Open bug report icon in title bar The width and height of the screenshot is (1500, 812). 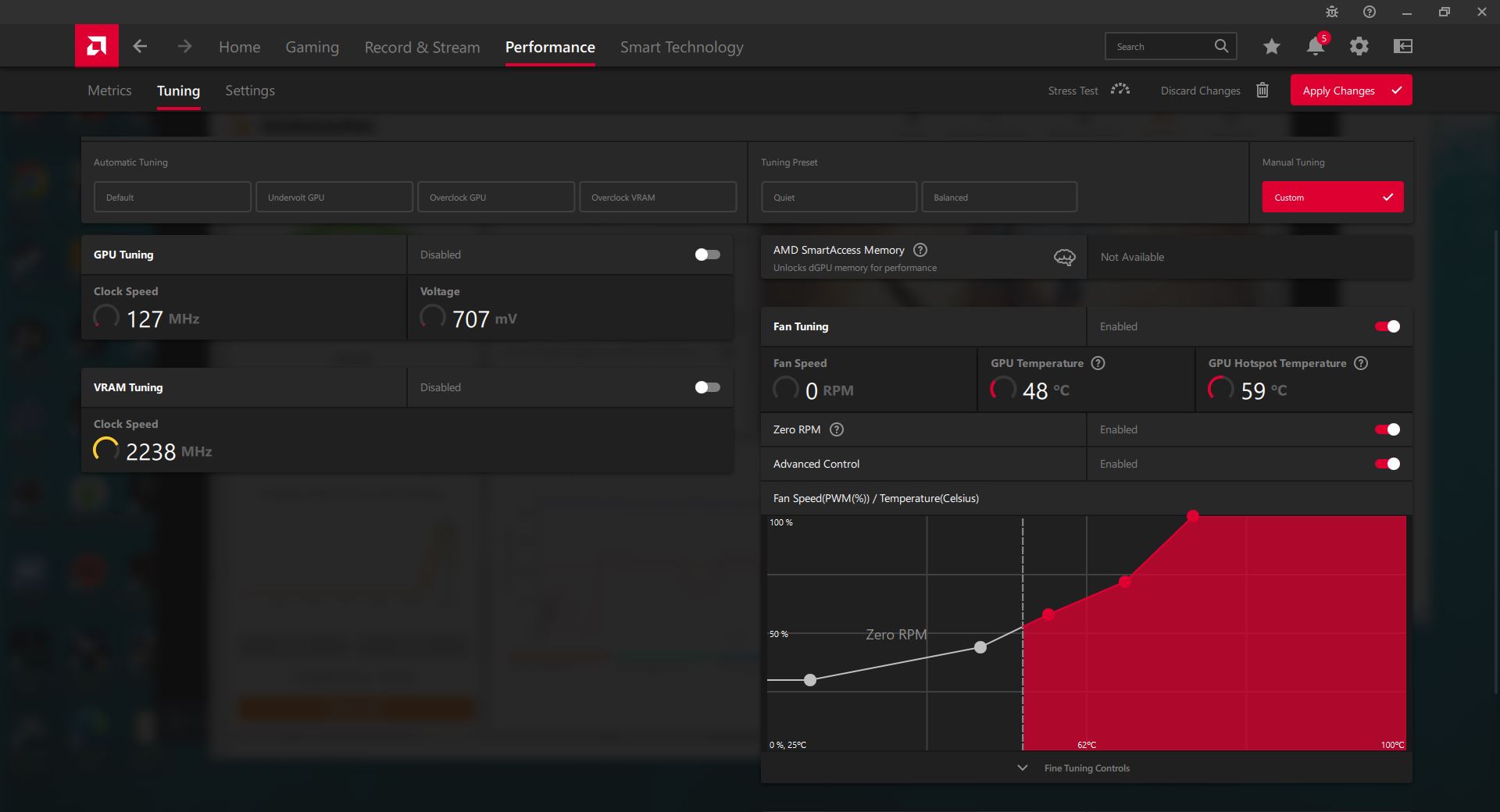click(x=1332, y=12)
